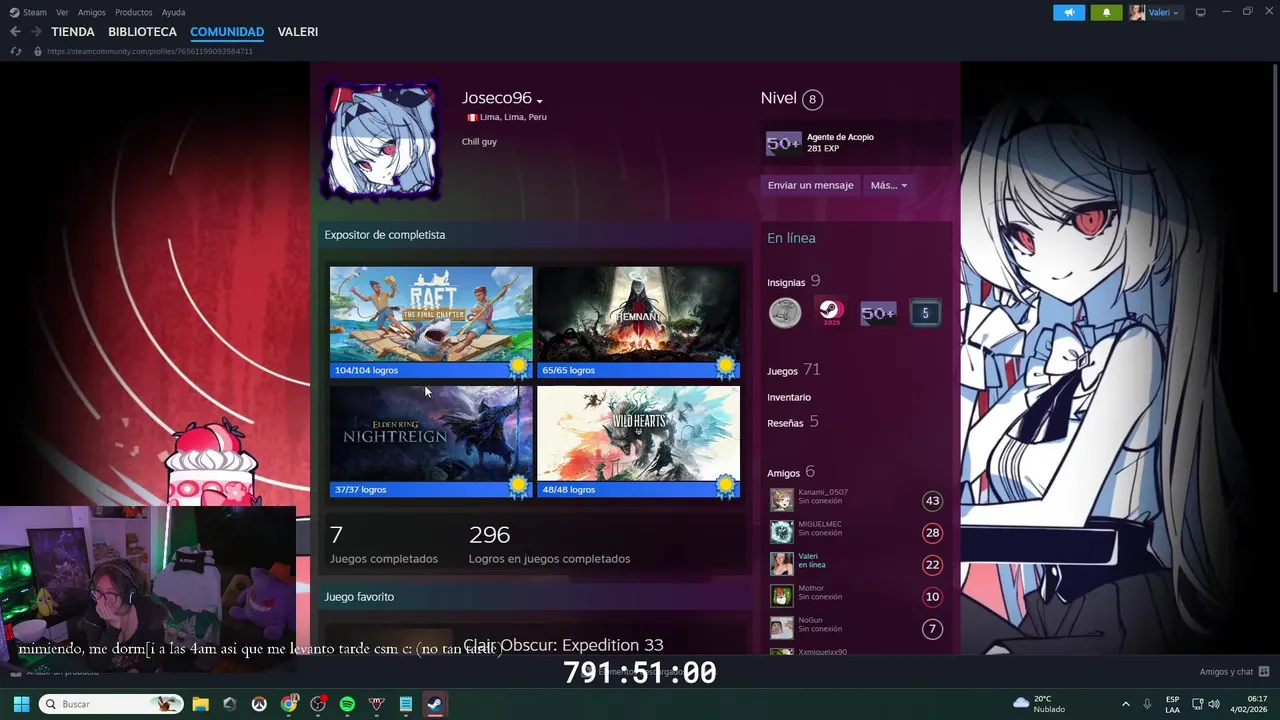Open the VALERI profile tab
Screen dimensions: 1280x720
(x=298, y=32)
